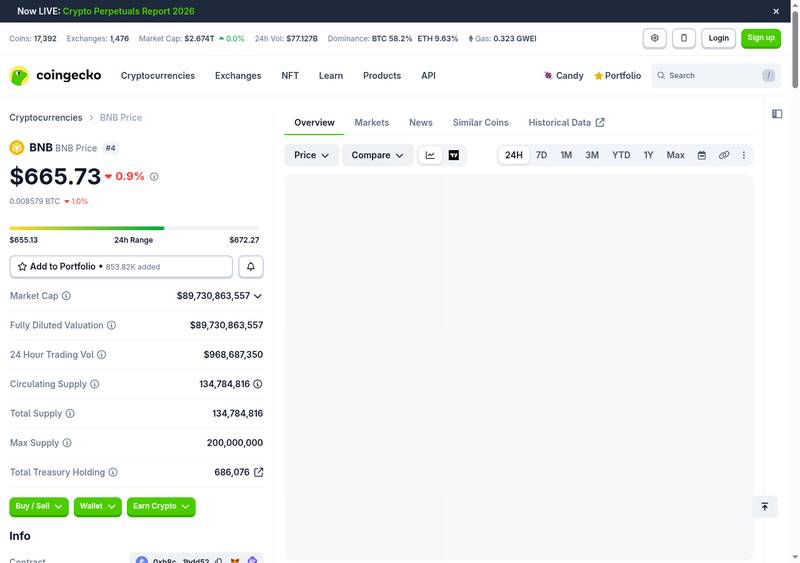Open the calendar date range icon
This screenshot has height=563, width=800.
point(702,155)
